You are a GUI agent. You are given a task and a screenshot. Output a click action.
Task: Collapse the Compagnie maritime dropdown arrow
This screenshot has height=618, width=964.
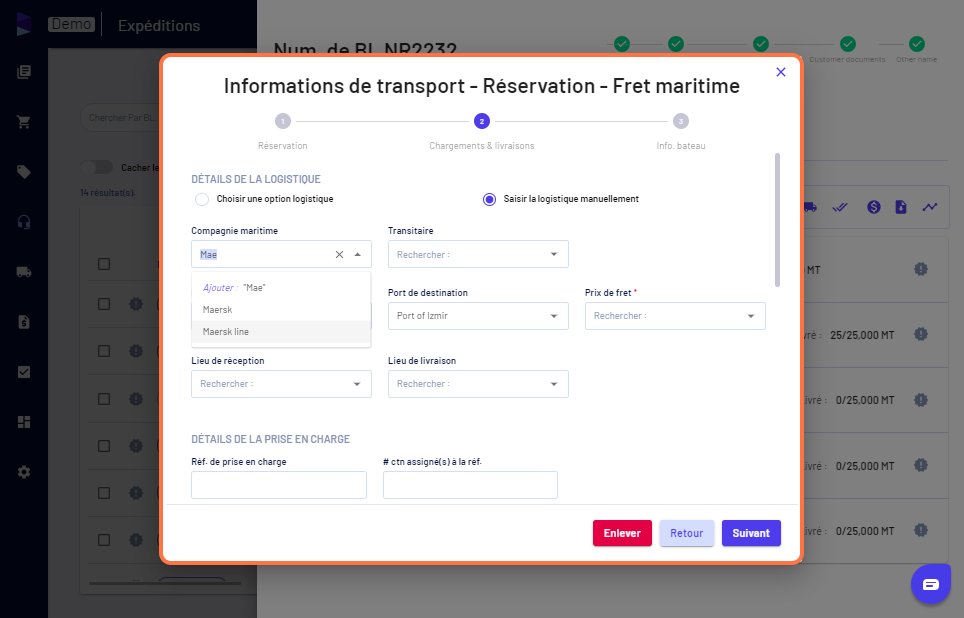pyautogui.click(x=358, y=255)
